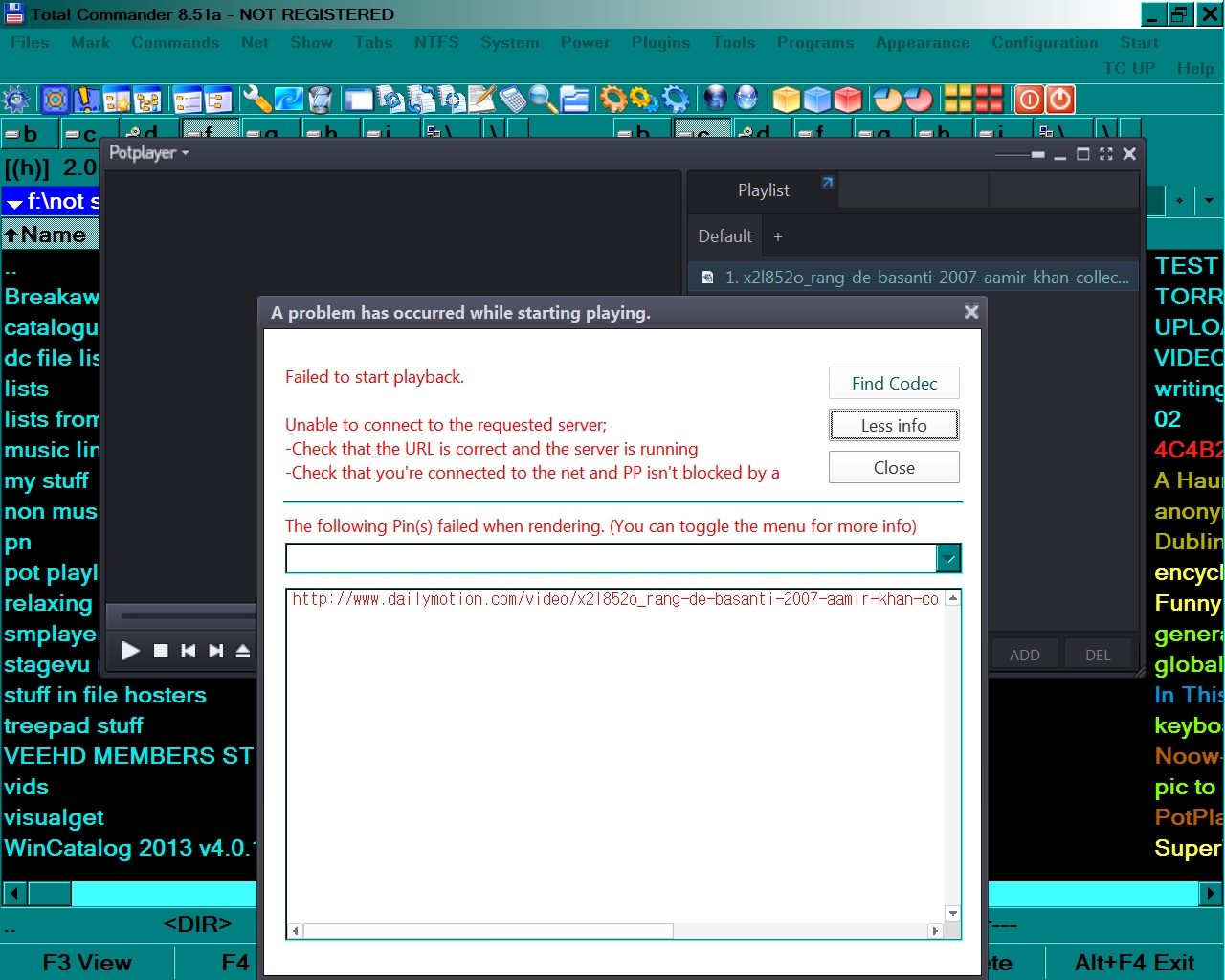
Task: Click the blue target-ring toolbar icon
Action: coord(56,99)
